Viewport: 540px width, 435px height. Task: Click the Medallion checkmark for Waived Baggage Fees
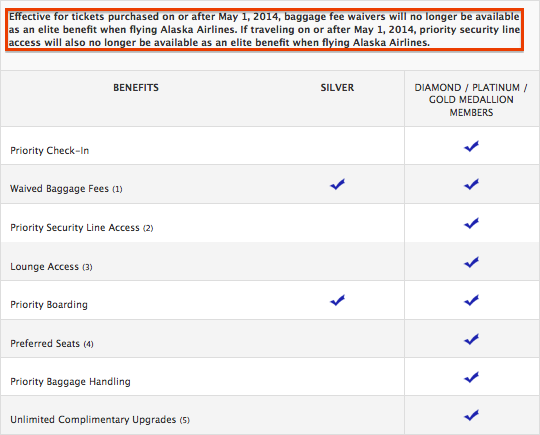(x=471, y=184)
